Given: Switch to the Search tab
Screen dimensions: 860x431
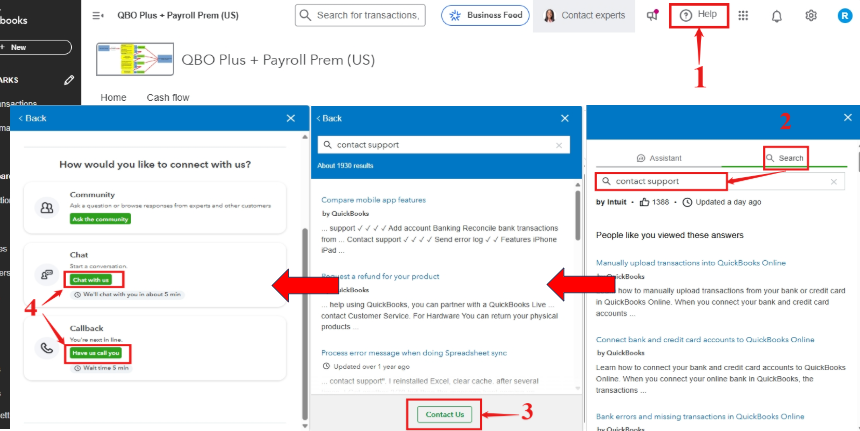Looking at the screenshot, I should point(785,158).
